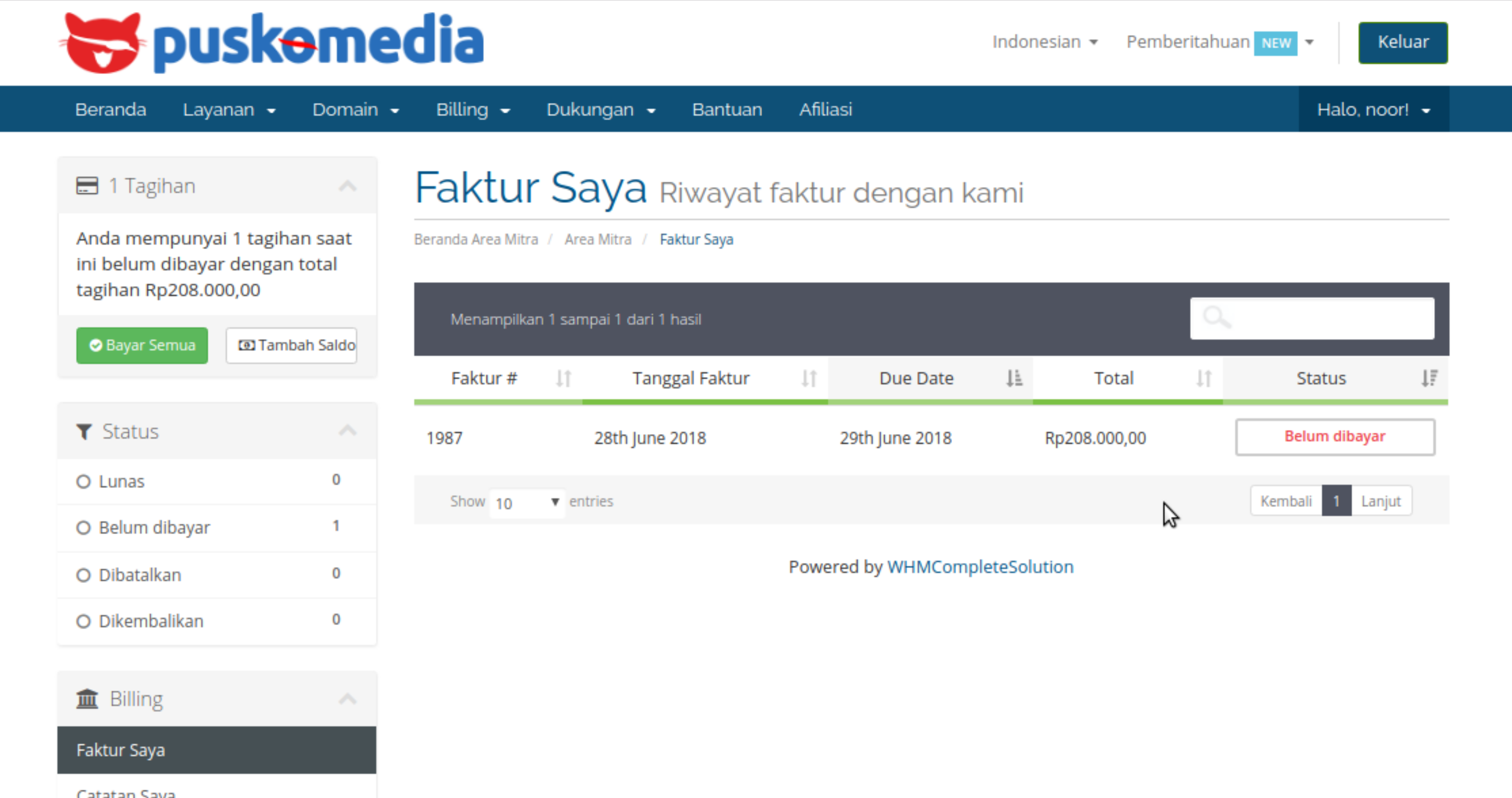Click the Menampilkan 1 sampai 1 dari 1 hasil text
The image size is (1512, 798).
[575, 320]
